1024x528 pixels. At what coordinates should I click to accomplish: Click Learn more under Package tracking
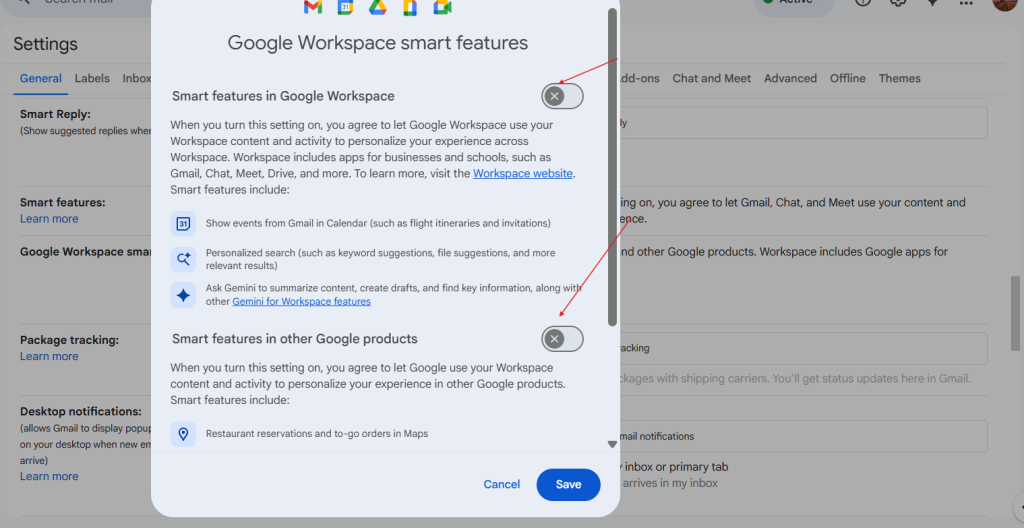coord(49,357)
